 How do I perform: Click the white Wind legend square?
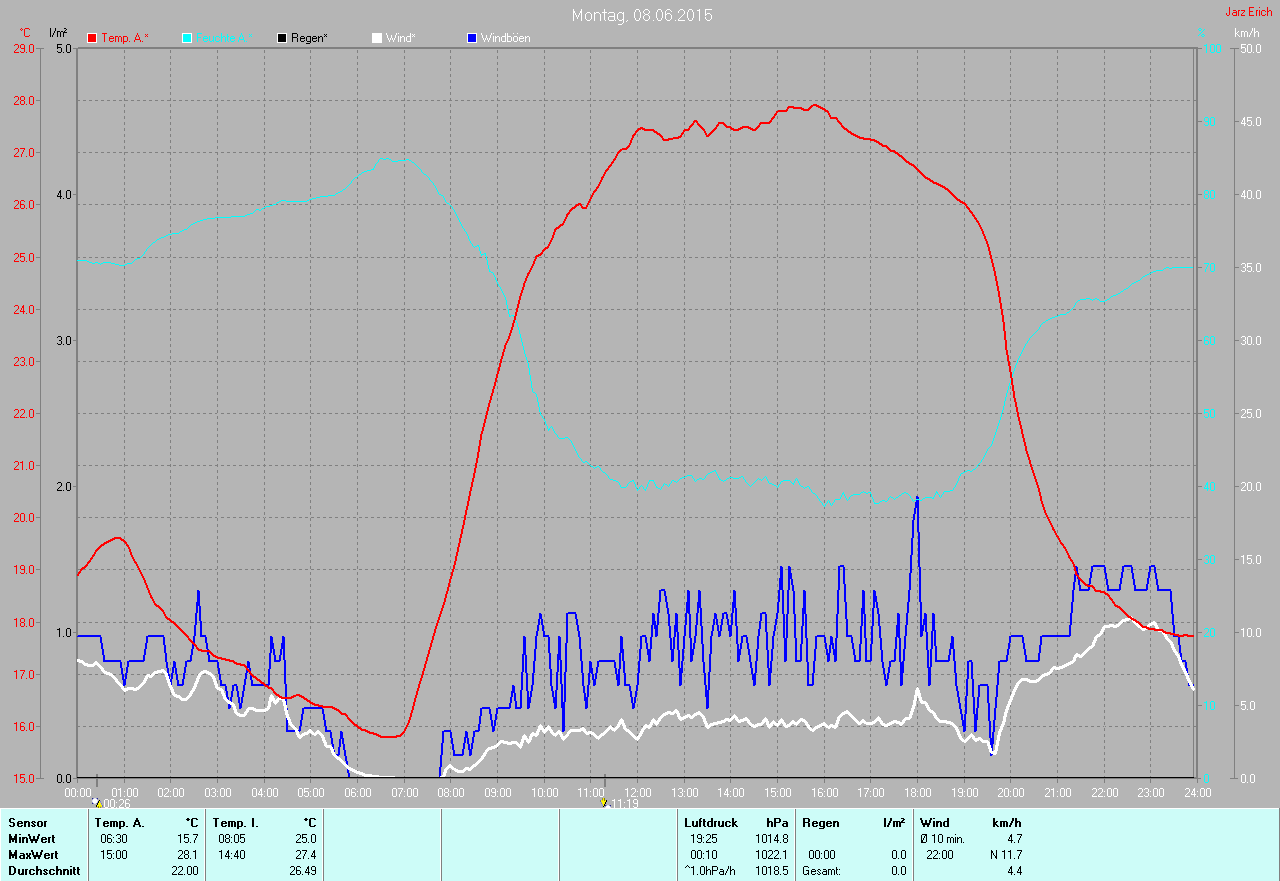[x=377, y=38]
